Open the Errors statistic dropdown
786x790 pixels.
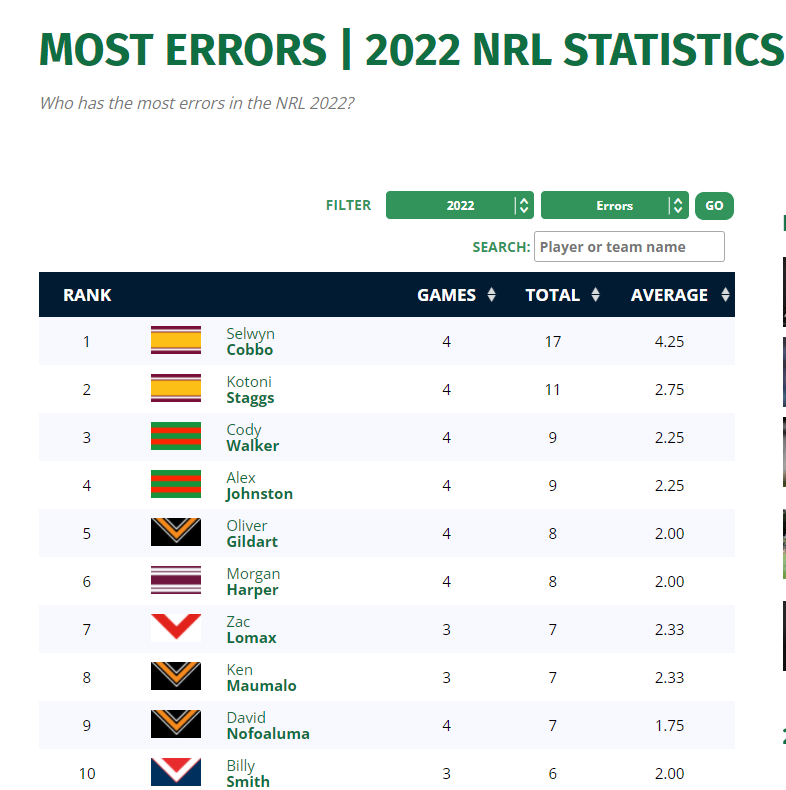pyautogui.click(x=615, y=205)
